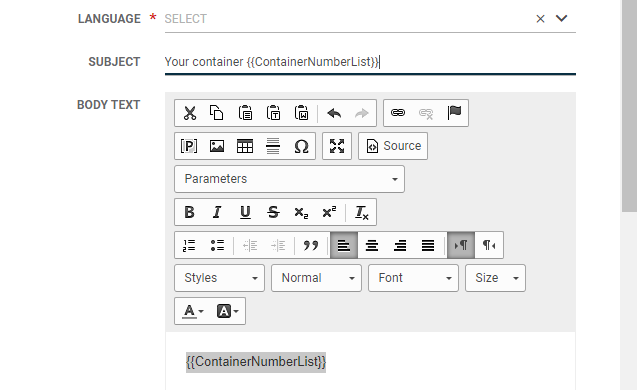Insert special character Omega icon

coord(301,146)
